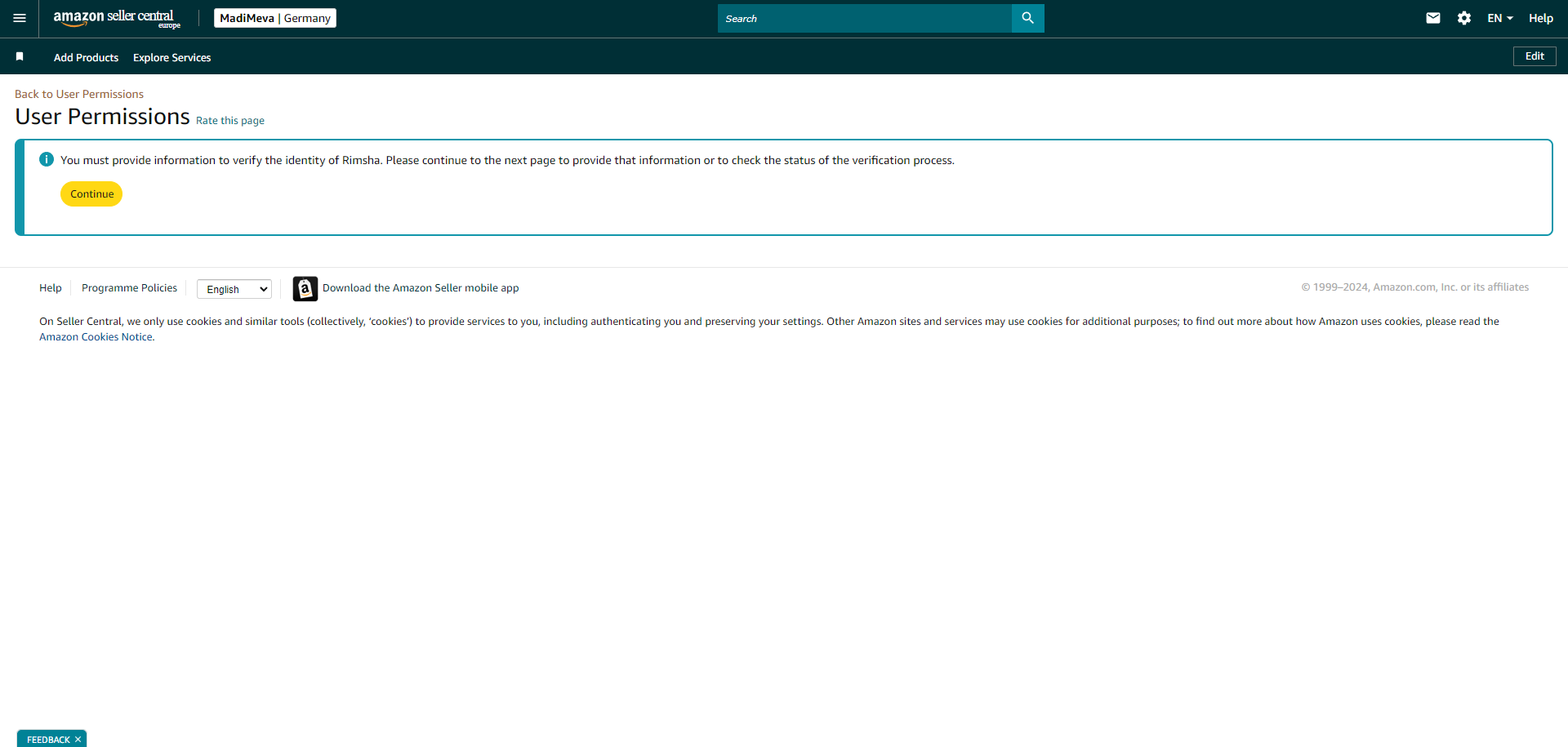
Task: Submit search with the magnifier icon
Action: pos(1028,18)
